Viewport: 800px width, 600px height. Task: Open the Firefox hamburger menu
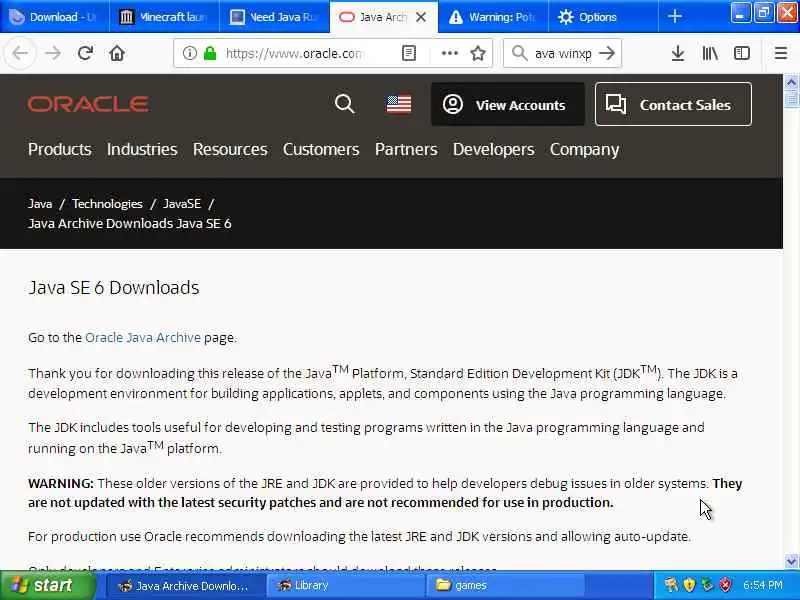tap(781, 53)
